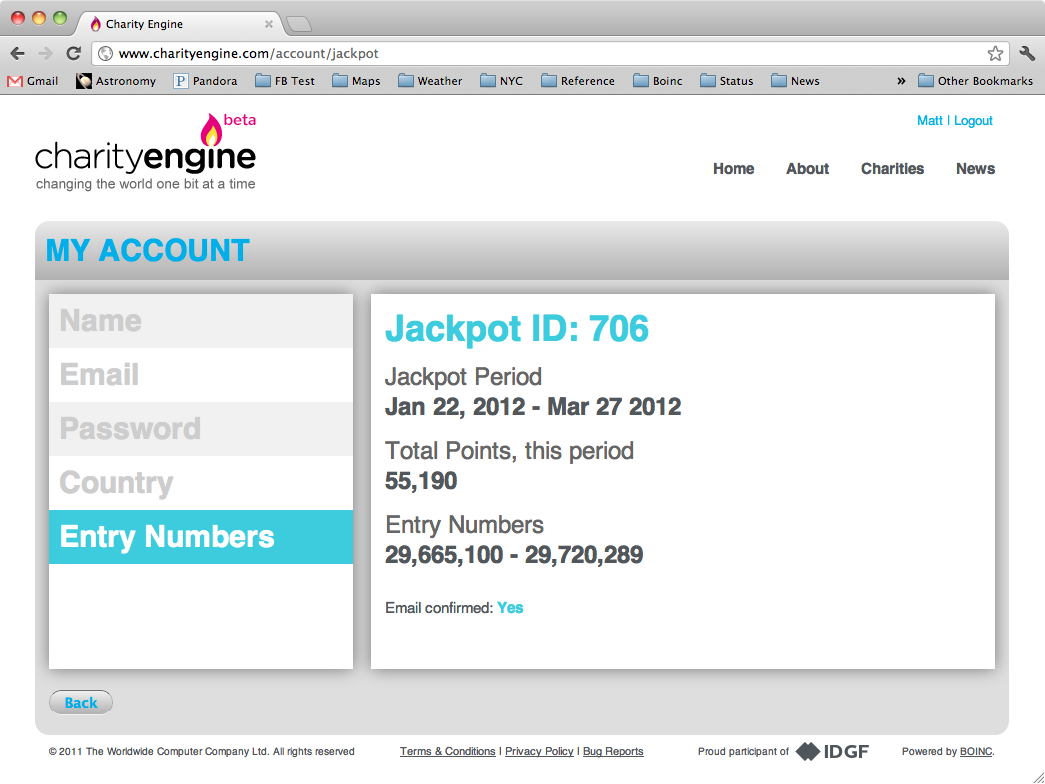Click the Email confirmed Yes text
Screen dimensions: 1045x784
coord(454,608)
